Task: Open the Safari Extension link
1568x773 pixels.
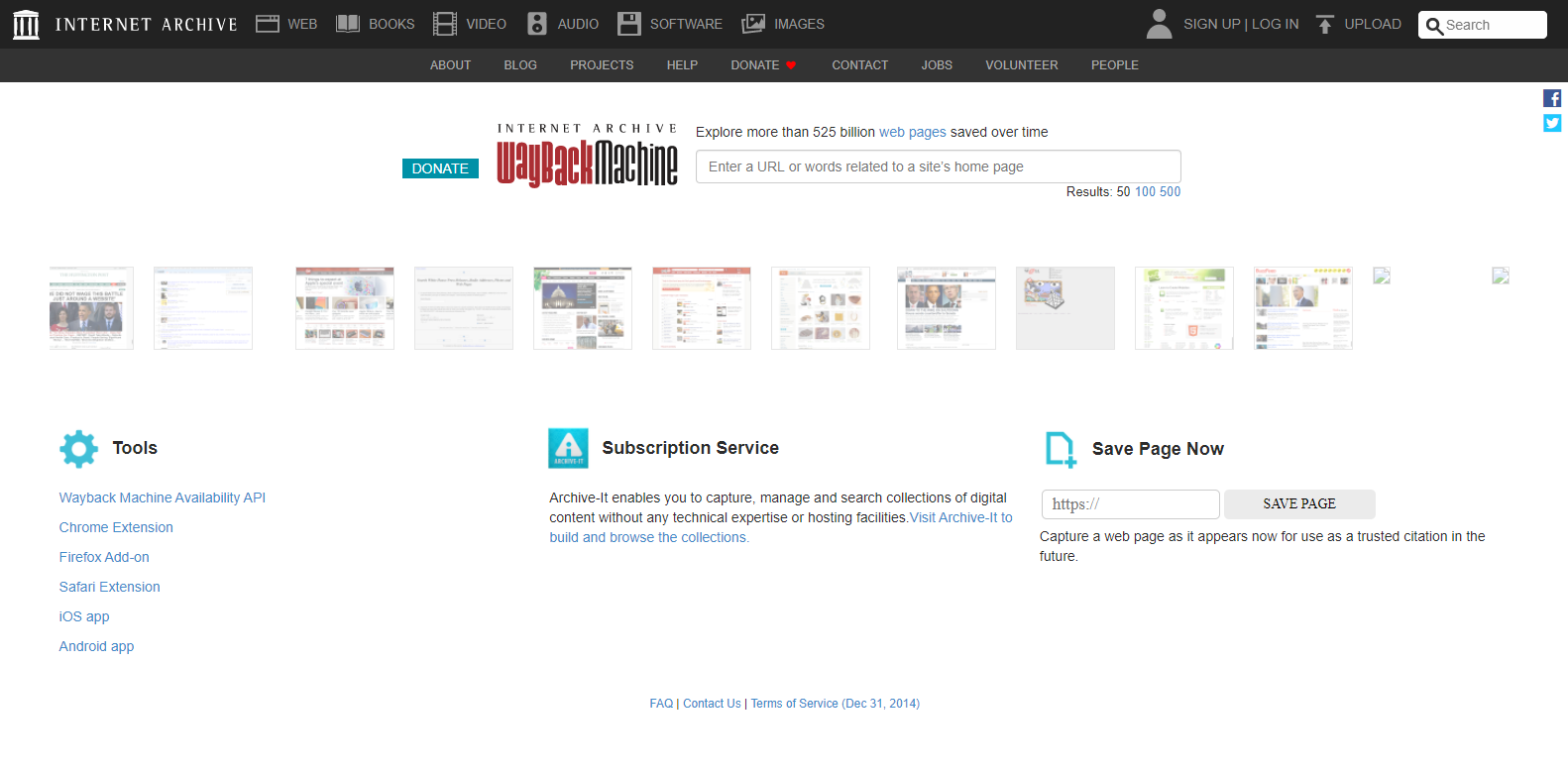Action: pos(110,587)
